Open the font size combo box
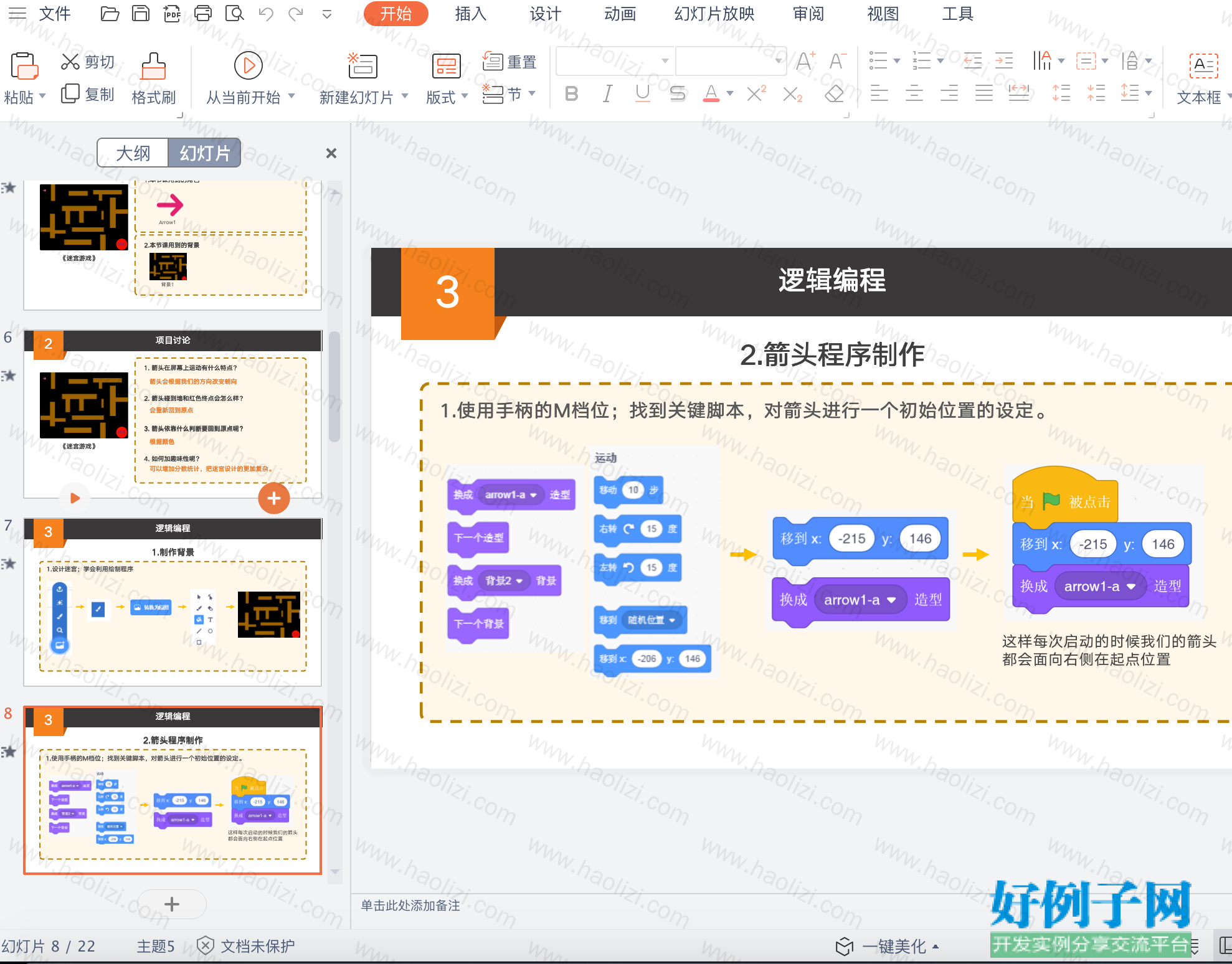 [x=731, y=61]
